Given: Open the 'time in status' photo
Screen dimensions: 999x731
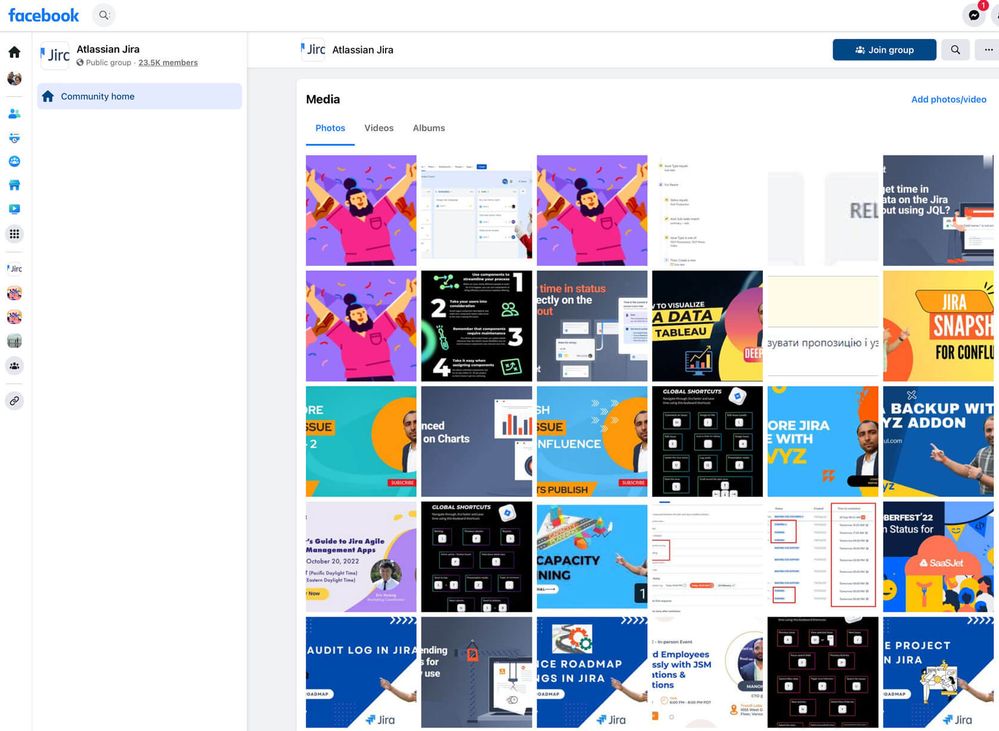Looking at the screenshot, I should click(592, 326).
